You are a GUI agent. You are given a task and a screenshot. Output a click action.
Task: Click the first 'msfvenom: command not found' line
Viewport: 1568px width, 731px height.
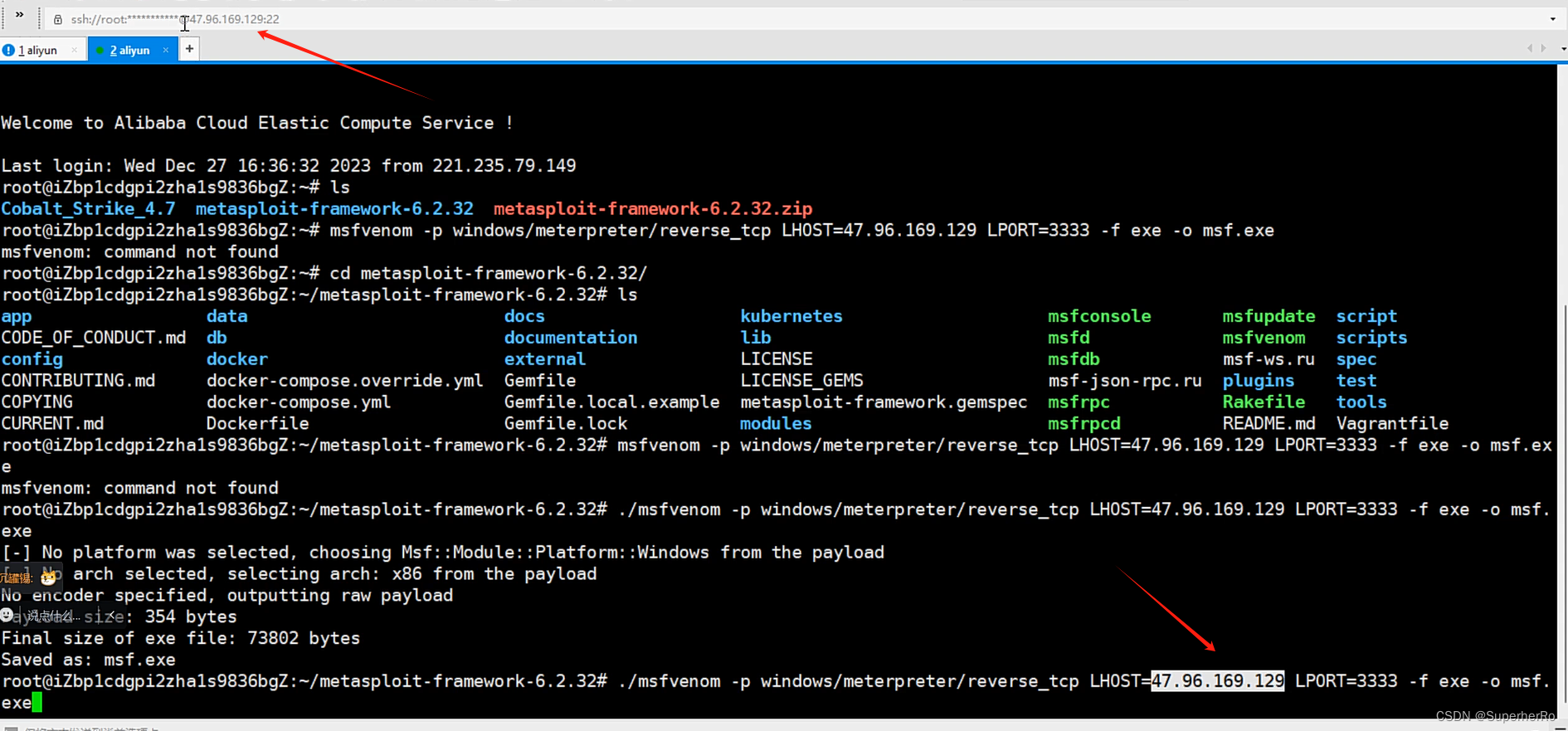pyautogui.click(x=139, y=252)
